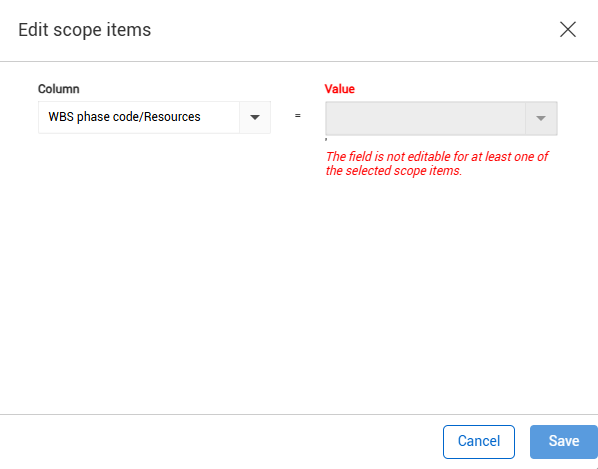Screen dimensions: 598x469
Task: Click the small tick mark below Value field
Action: pos(326,139)
